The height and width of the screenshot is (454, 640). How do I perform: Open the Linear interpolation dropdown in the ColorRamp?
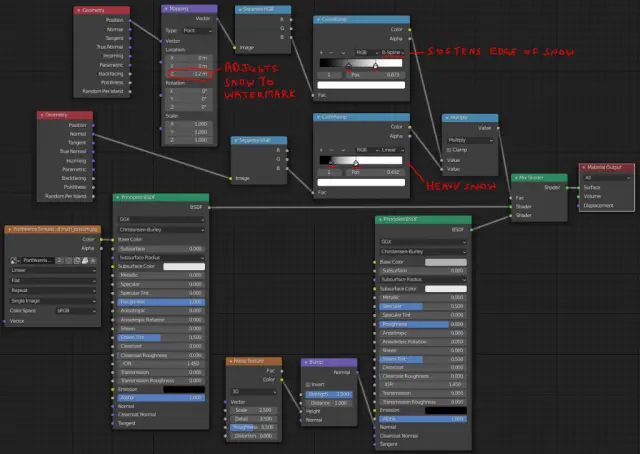392,150
